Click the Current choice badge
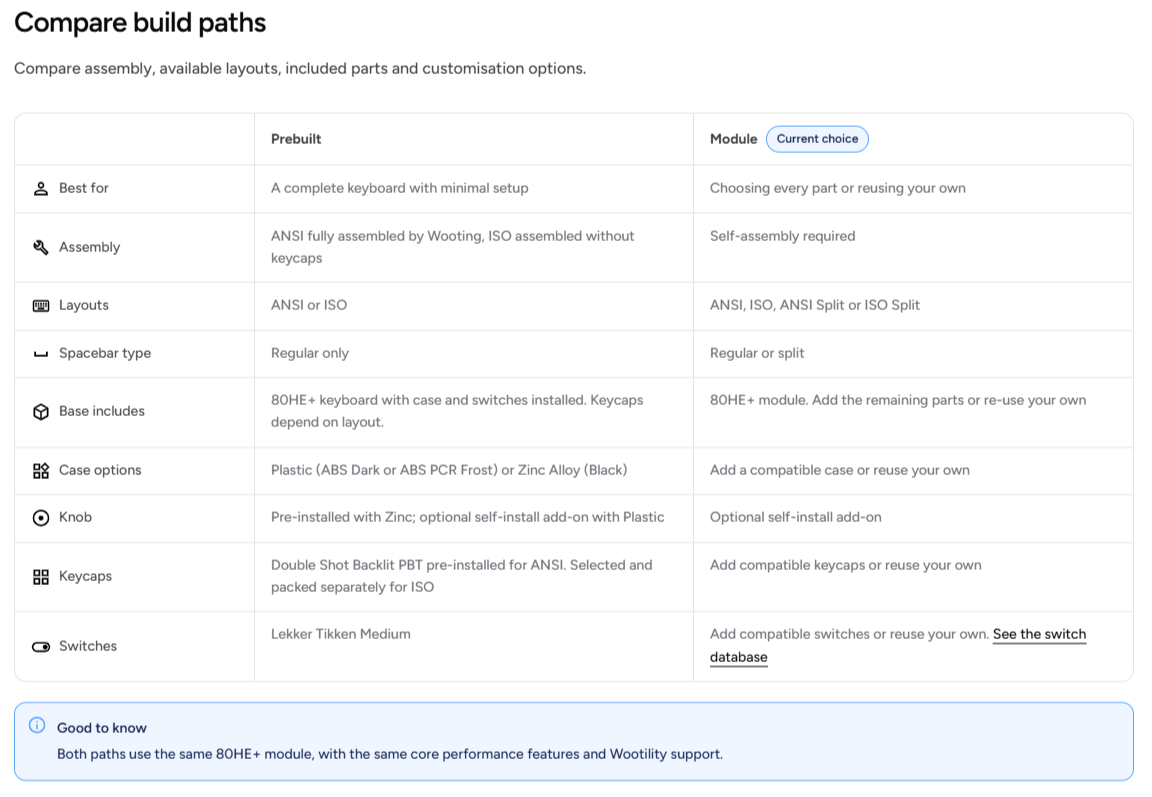 [x=817, y=139]
